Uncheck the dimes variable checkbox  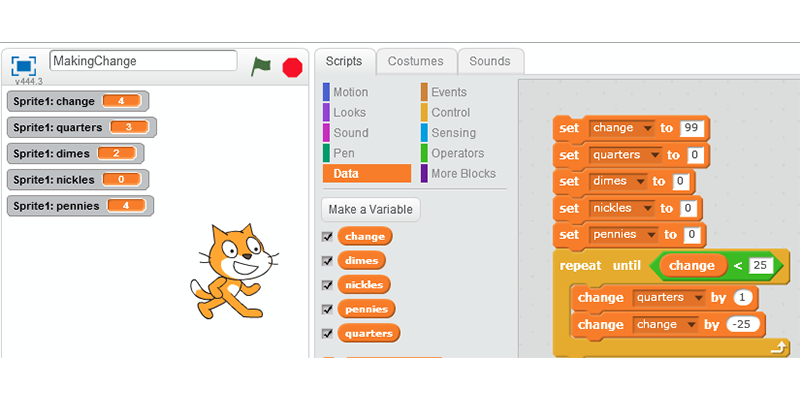click(x=327, y=261)
